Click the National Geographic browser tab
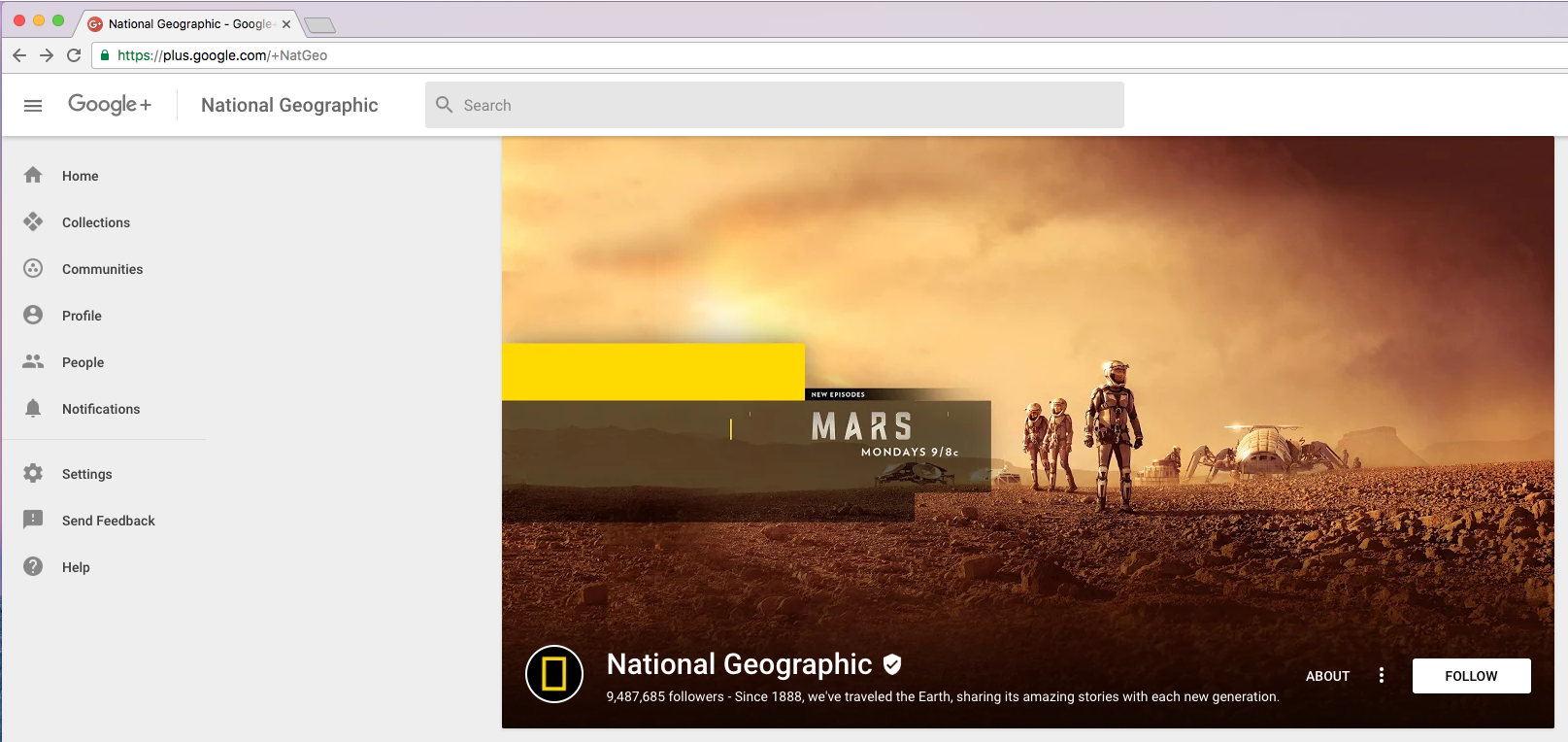The width and height of the screenshot is (1568, 742). tap(188, 24)
